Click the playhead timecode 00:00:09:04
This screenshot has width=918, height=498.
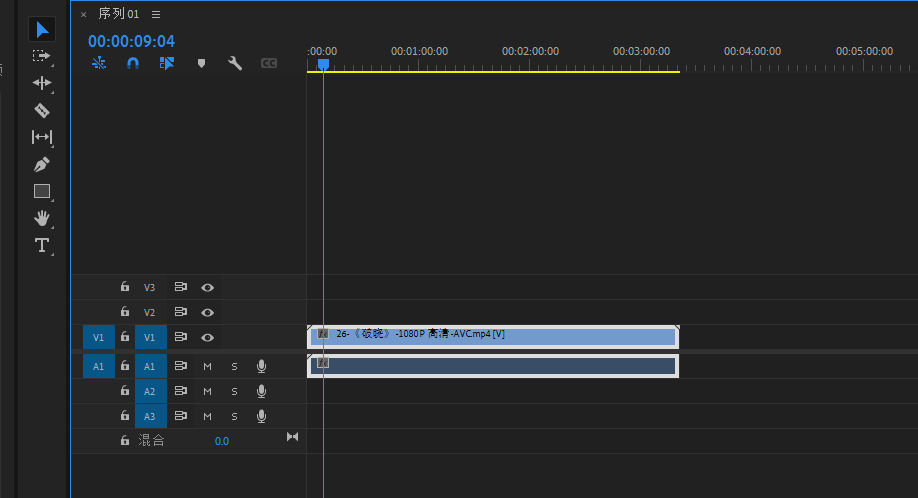pos(131,41)
